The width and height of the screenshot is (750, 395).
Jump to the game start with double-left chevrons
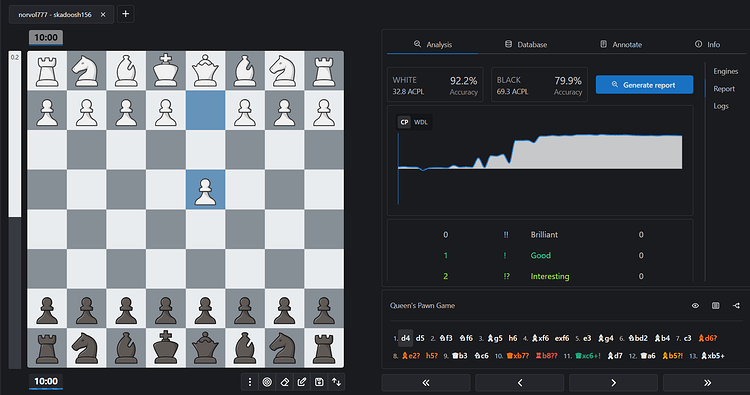click(426, 383)
